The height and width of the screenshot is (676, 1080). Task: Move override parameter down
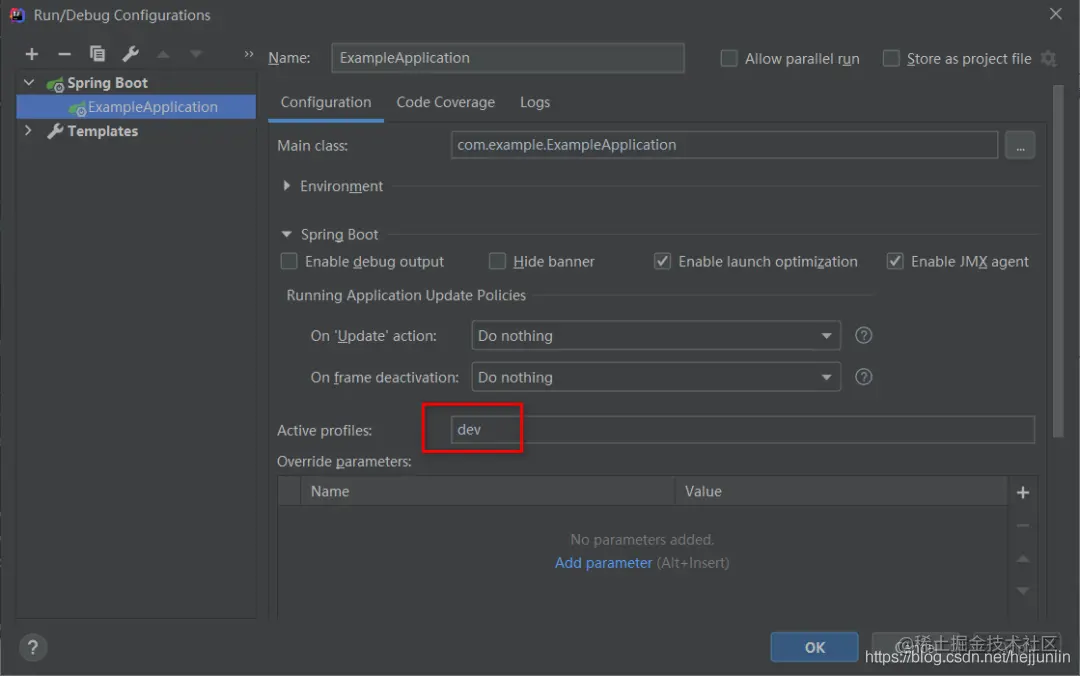click(1023, 591)
